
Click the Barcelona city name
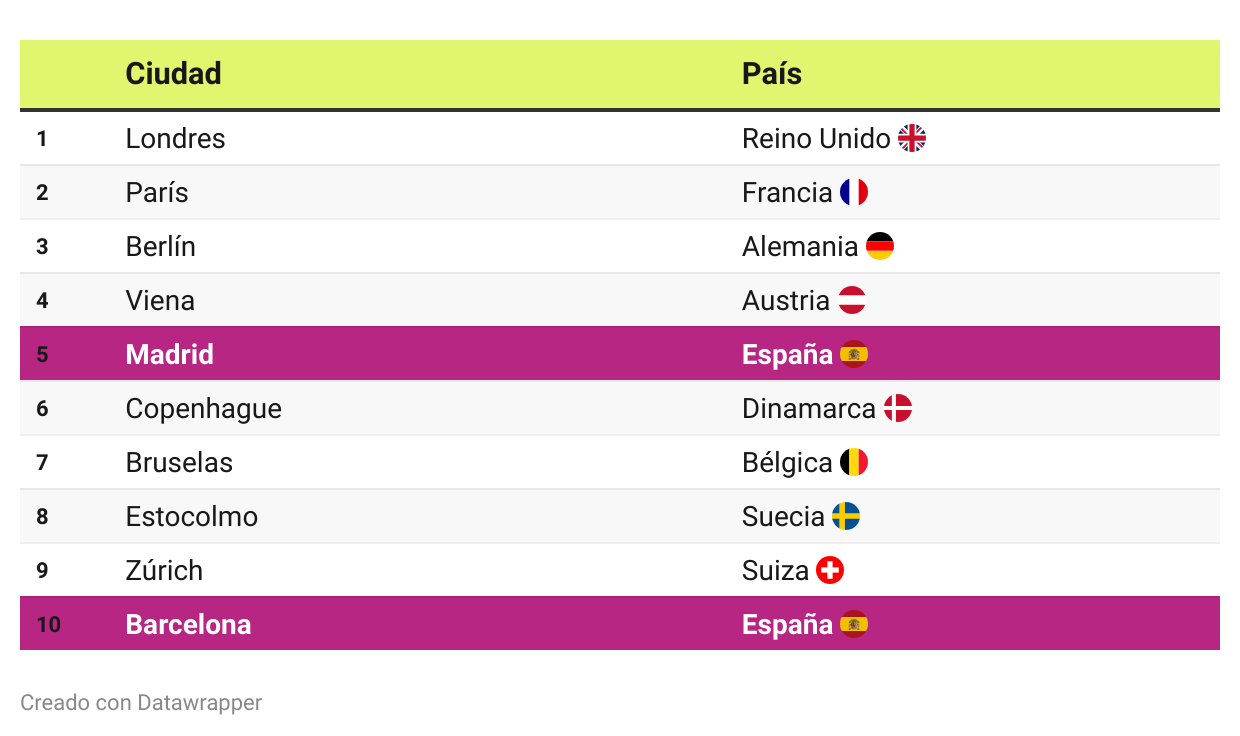pyautogui.click(x=188, y=624)
